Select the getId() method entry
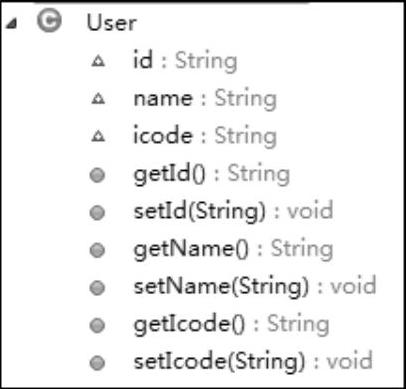 [212, 174]
